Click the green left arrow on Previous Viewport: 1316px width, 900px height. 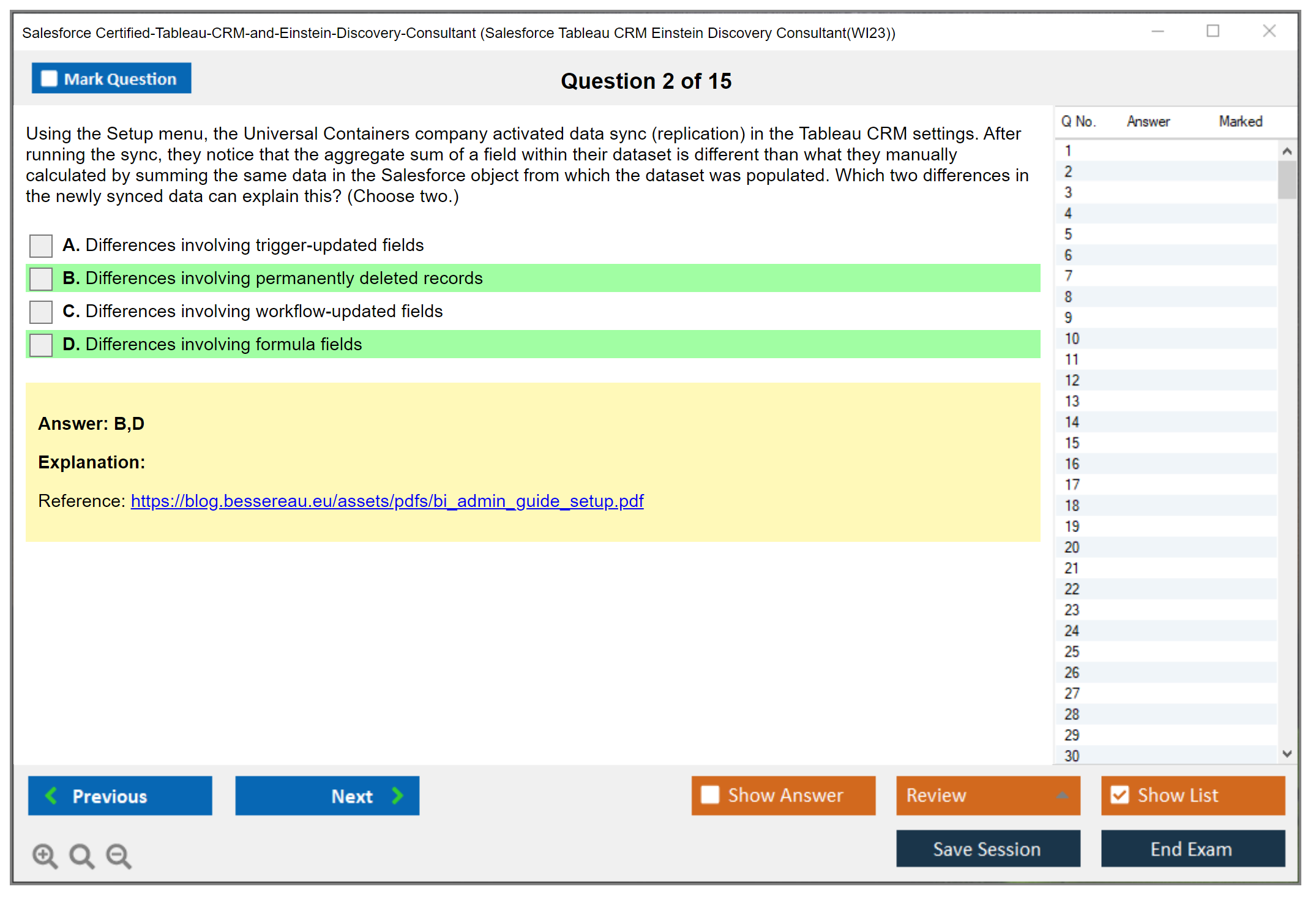coord(52,796)
